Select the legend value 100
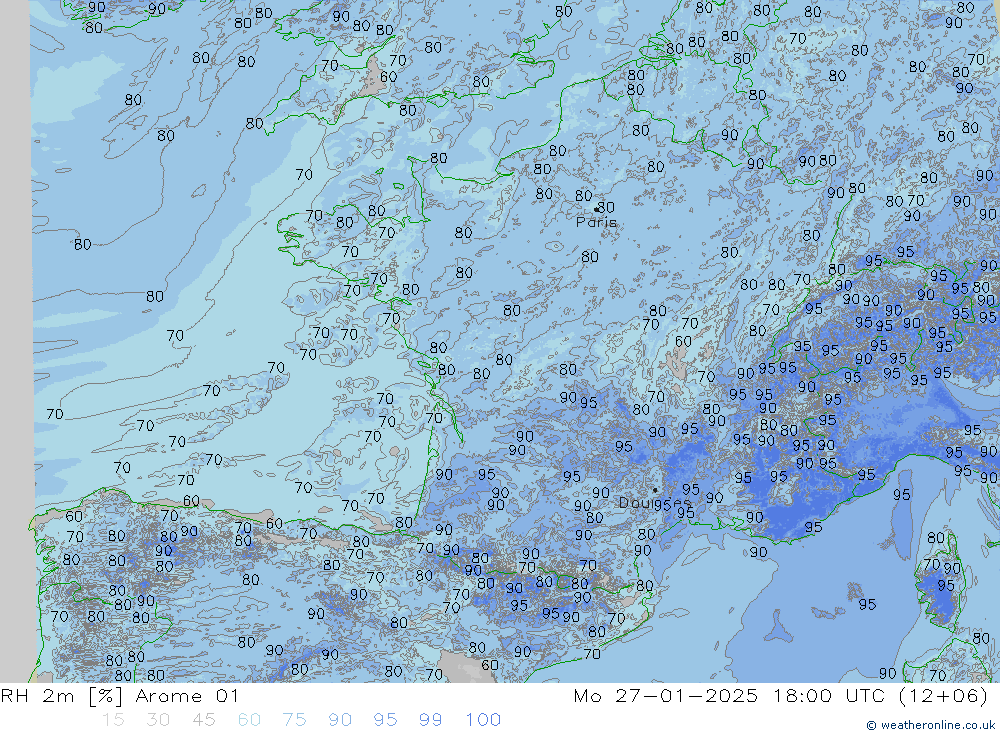 click(483, 720)
